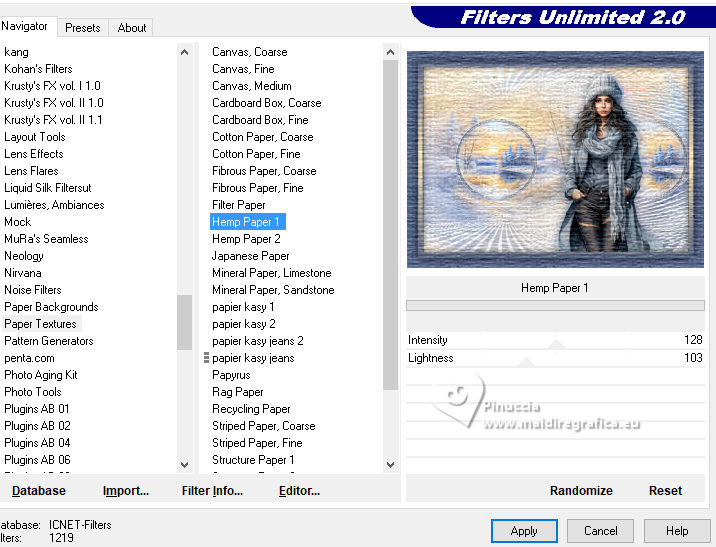The height and width of the screenshot is (547, 716).
Task: Open the About tab
Action: [132, 28]
